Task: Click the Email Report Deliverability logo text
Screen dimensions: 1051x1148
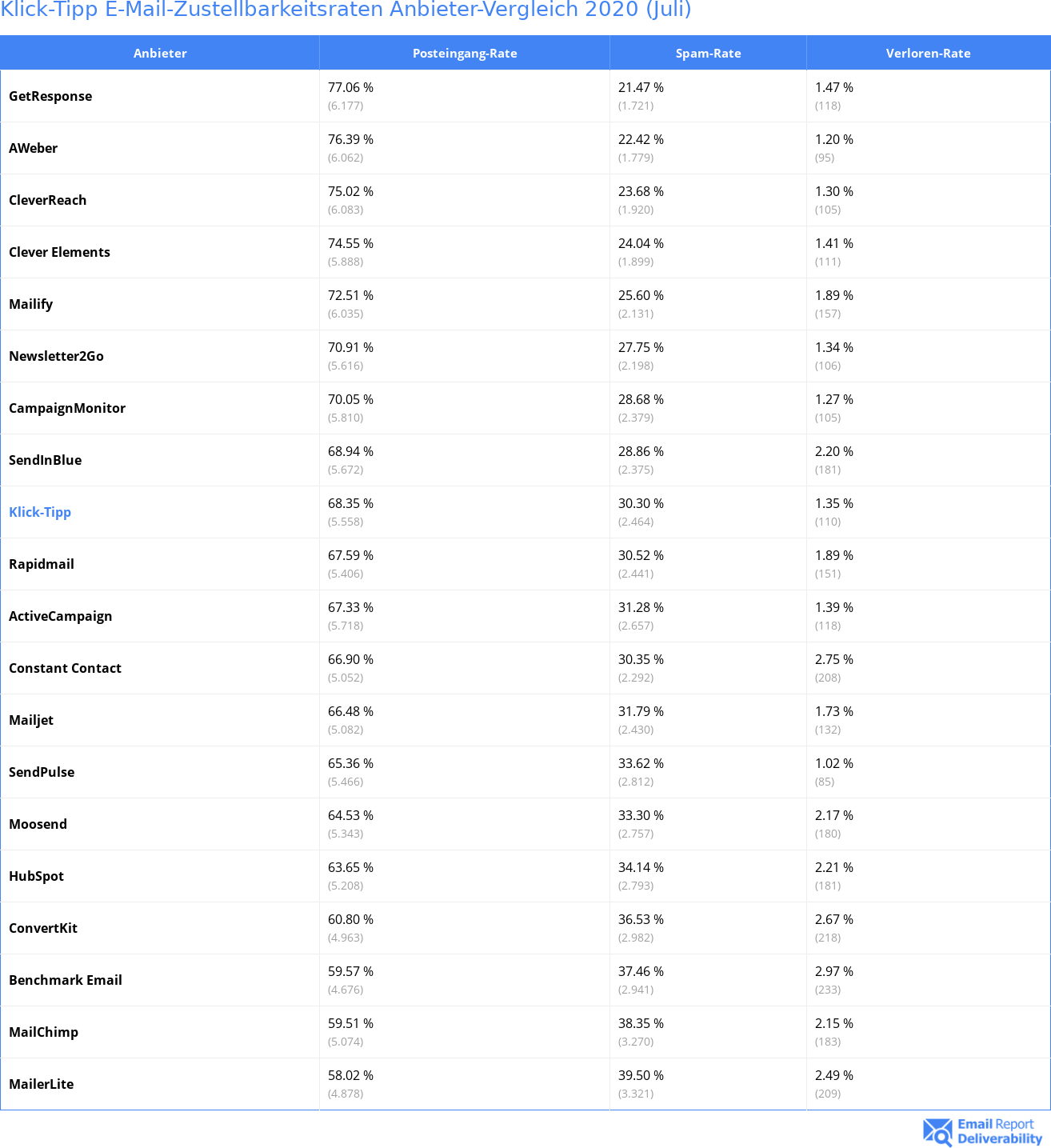Action: coord(999,1131)
